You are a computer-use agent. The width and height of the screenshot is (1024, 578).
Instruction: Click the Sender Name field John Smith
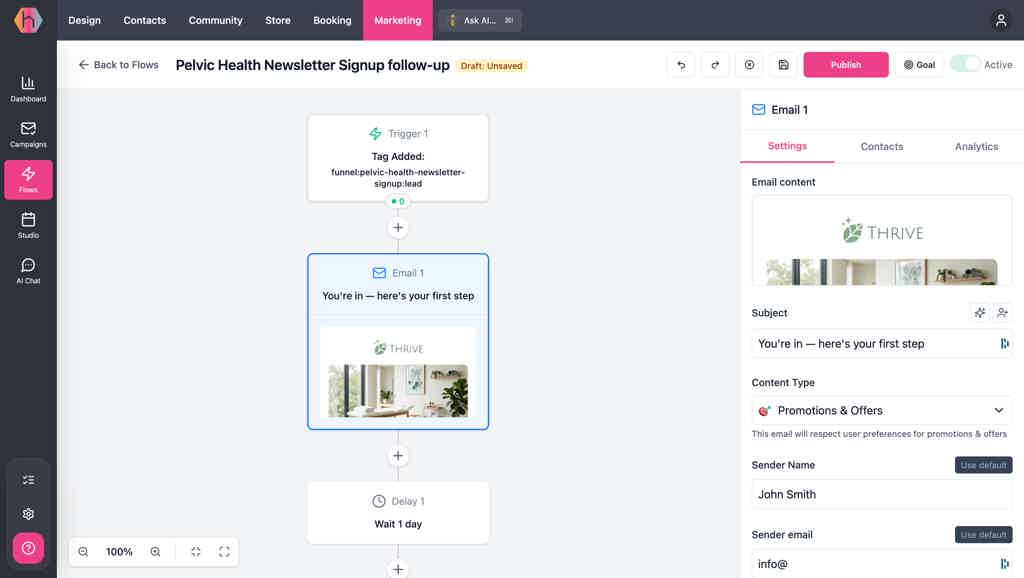pyautogui.click(x=882, y=494)
